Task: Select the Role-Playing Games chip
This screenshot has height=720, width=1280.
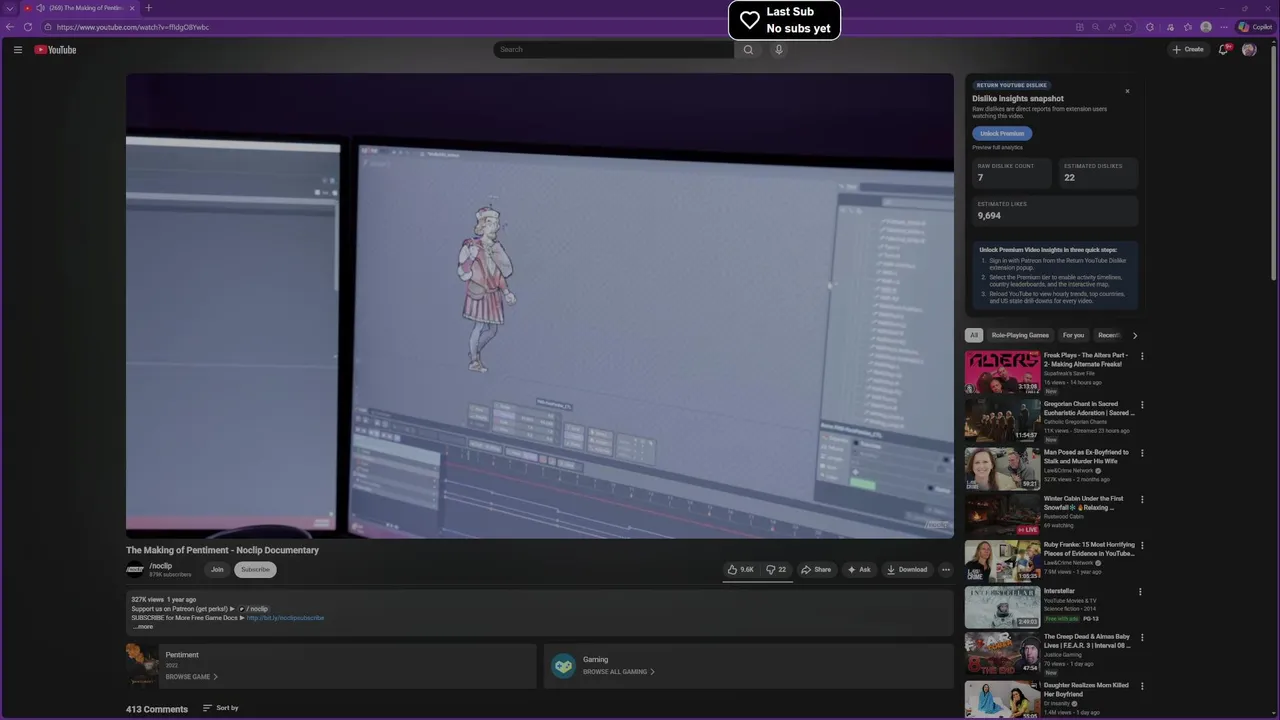Action: (x=1020, y=335)
